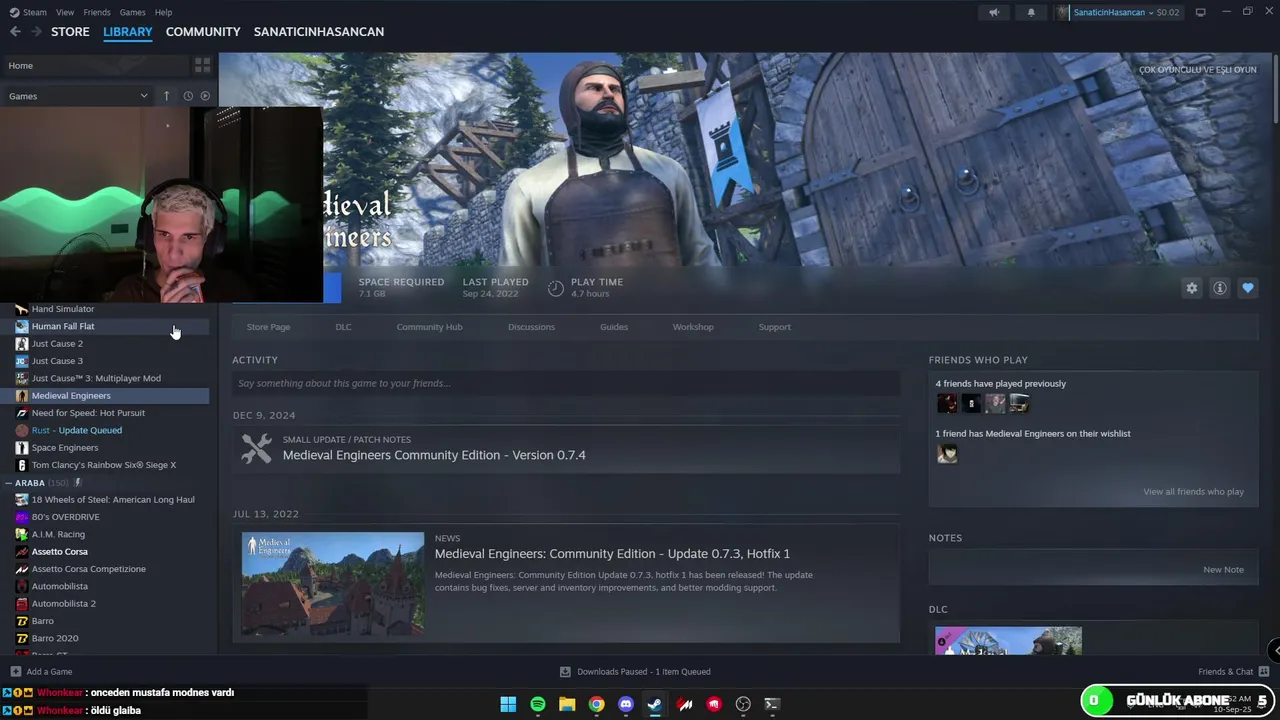This screenshot has width=1280, height=720.
Task: Click Add a Game
Action: (x=41, y=672)
